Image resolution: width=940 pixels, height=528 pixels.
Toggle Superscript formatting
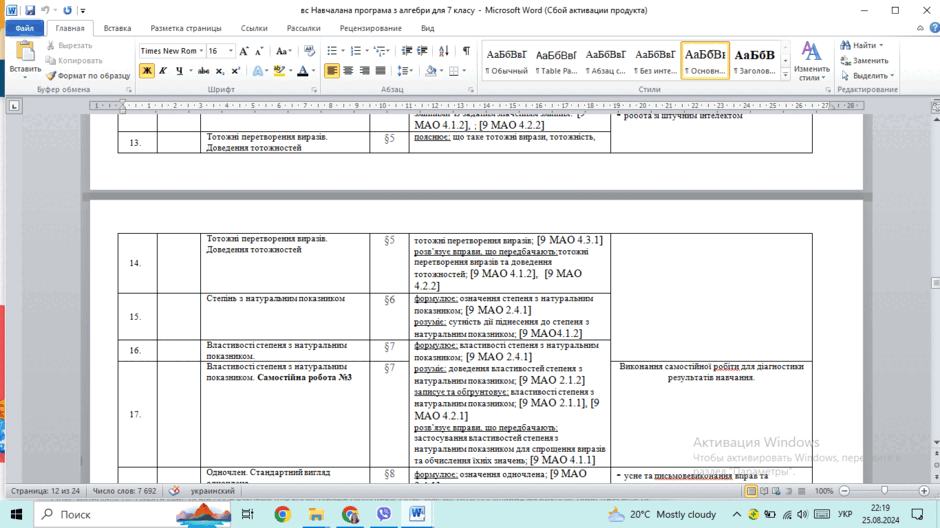click(x=235, y=71)
